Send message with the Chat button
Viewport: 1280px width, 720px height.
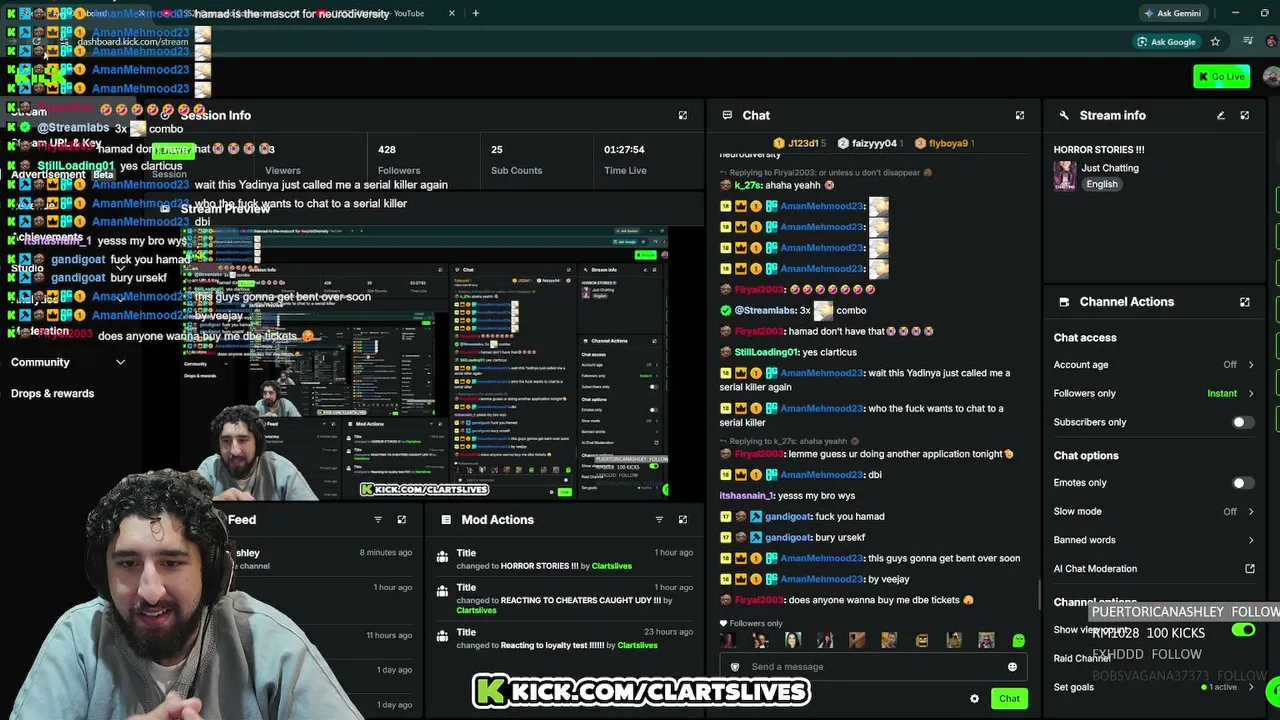pyautogui.click(x=1009, y=699)
